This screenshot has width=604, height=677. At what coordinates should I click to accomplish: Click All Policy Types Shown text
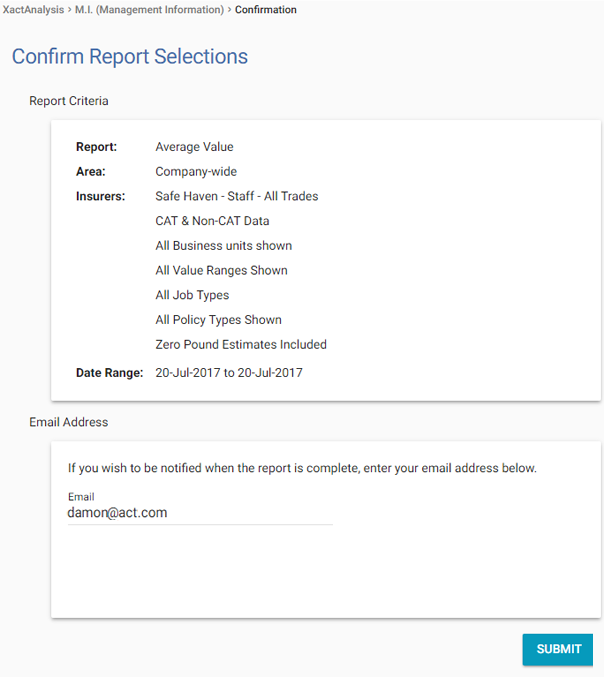218,320
